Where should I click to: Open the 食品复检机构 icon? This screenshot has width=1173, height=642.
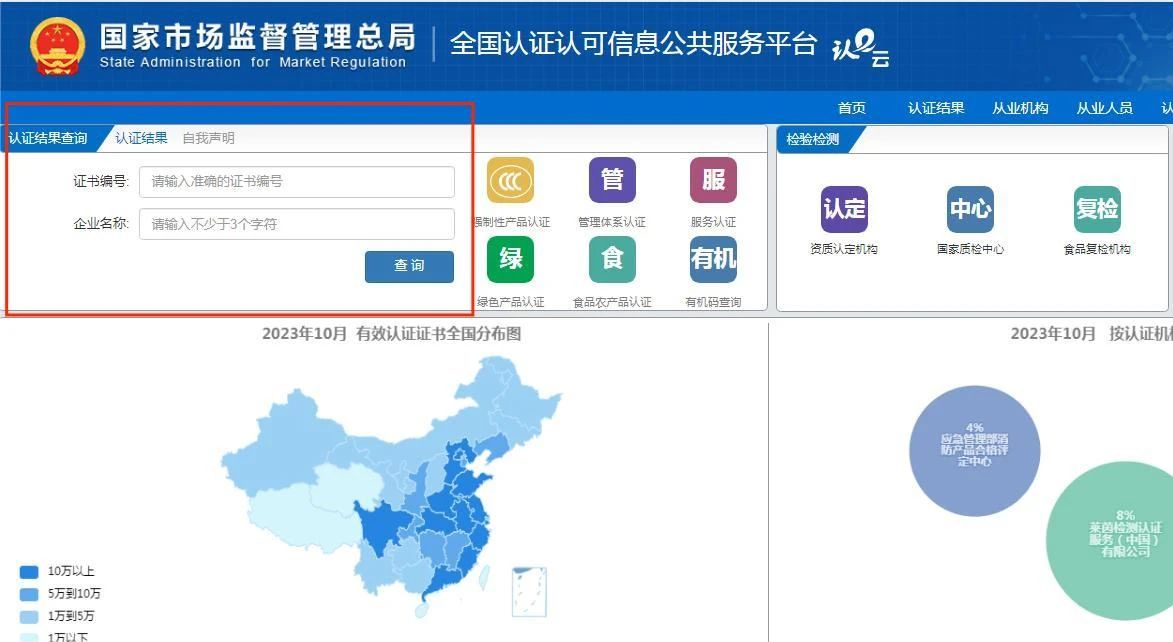1097,209
